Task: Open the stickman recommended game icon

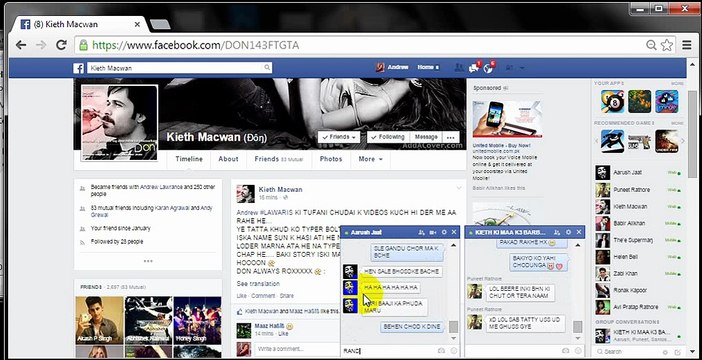Action: tap(612, 141)
